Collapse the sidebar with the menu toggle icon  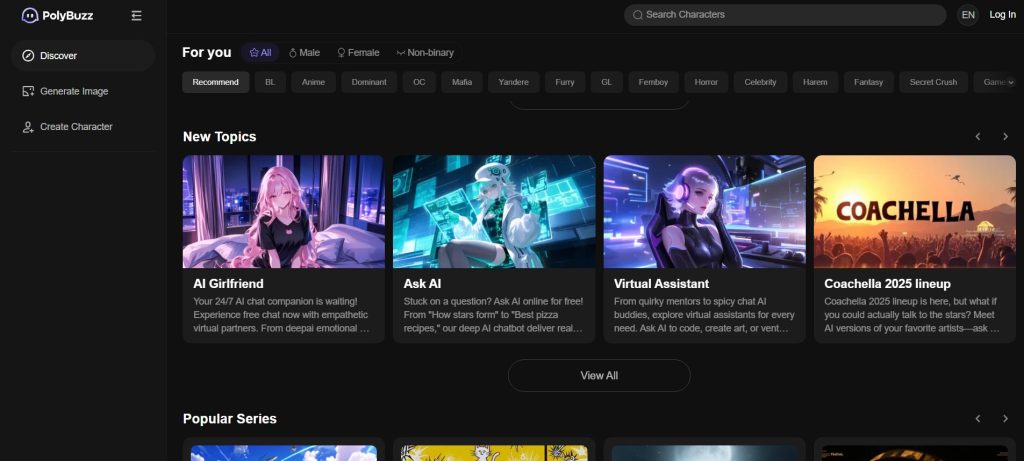pyautogui.click(x=136, y=16)
